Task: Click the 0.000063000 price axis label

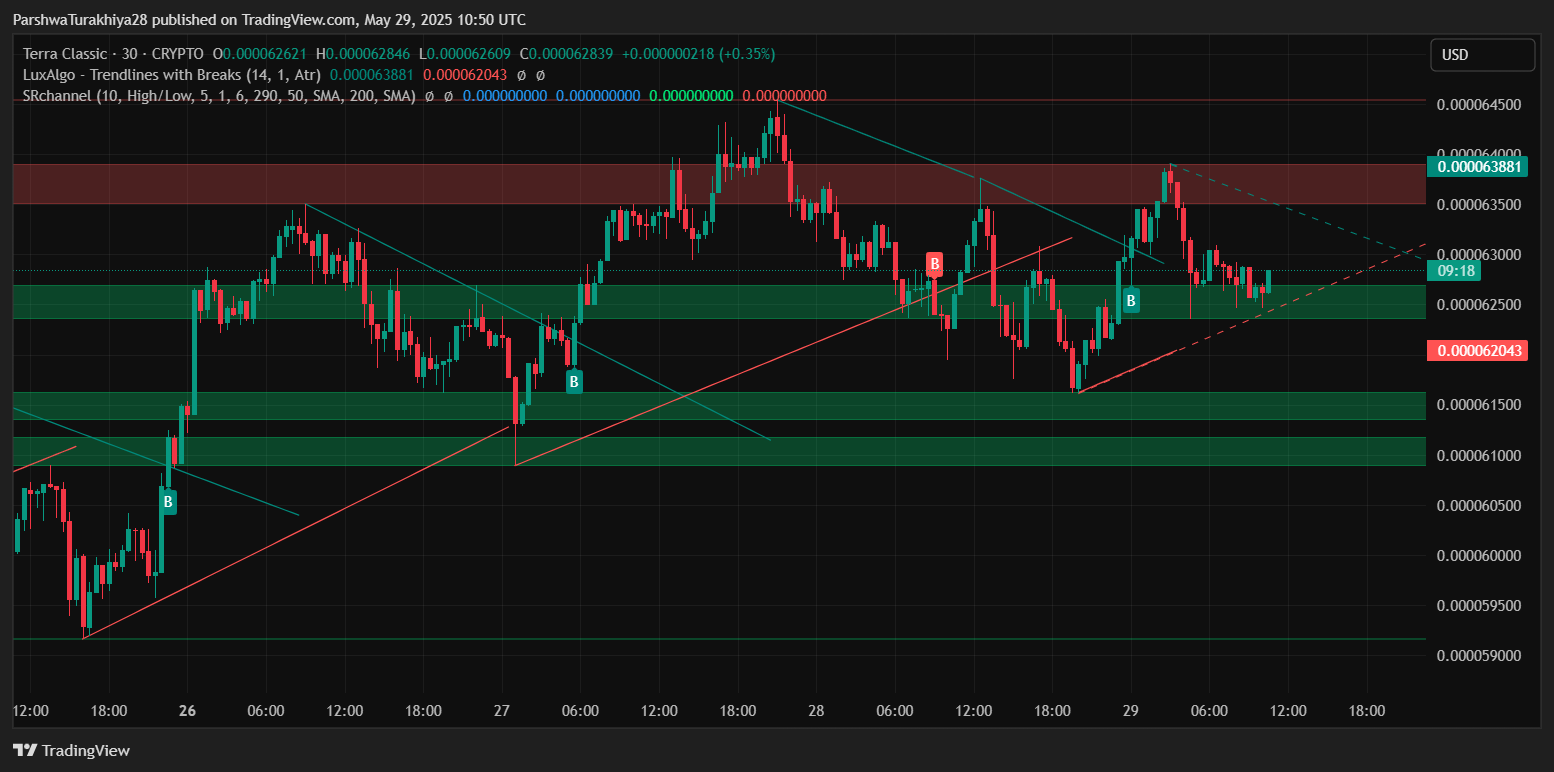Action: (x=1478, y=254)
